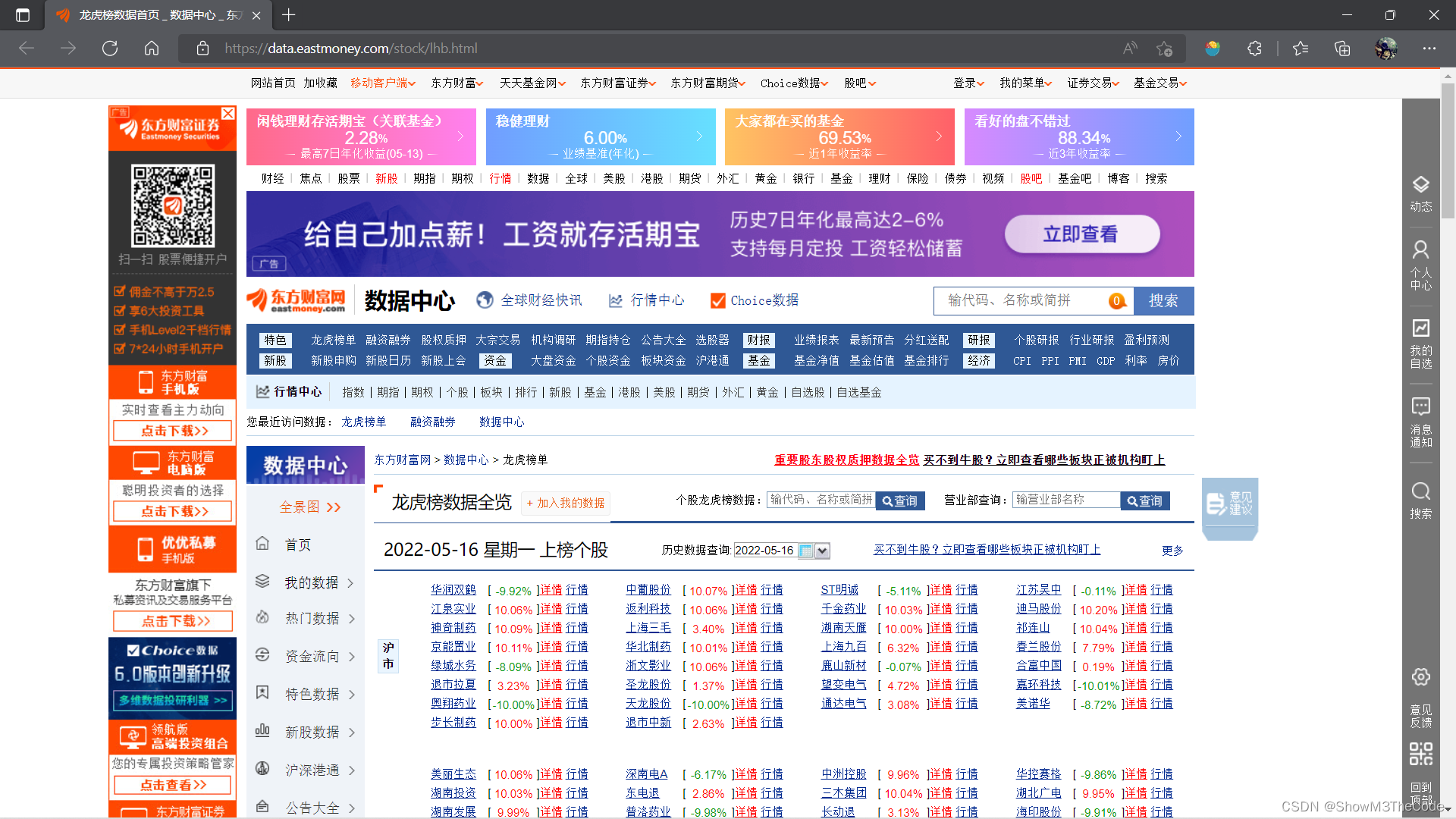Screen dimensions: 1456x819
Task: Open 个股研报 menu item
Action: [1037, 340]
